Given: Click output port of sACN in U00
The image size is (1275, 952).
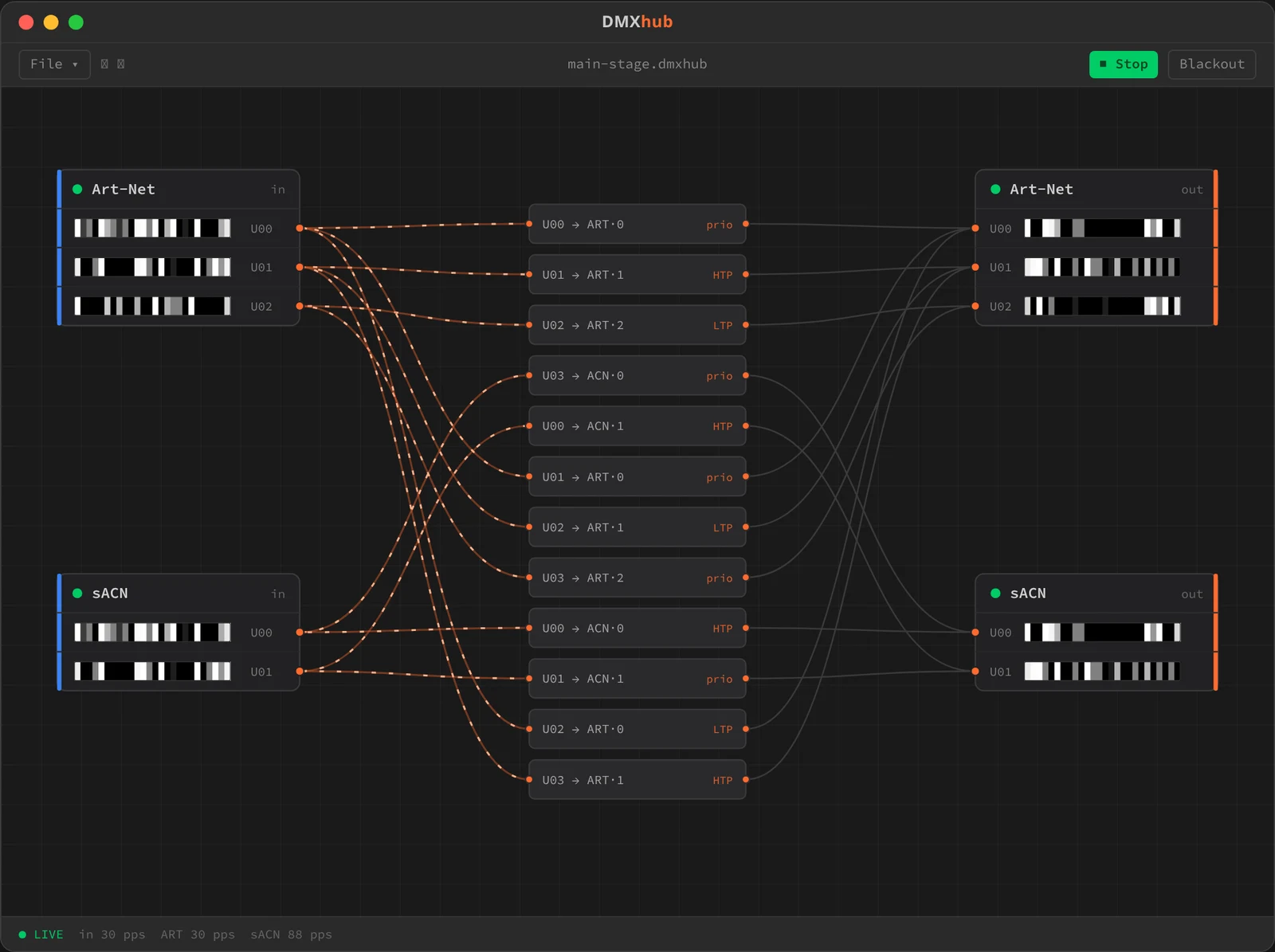Looking at the screenshot, I should click(300, 632).
